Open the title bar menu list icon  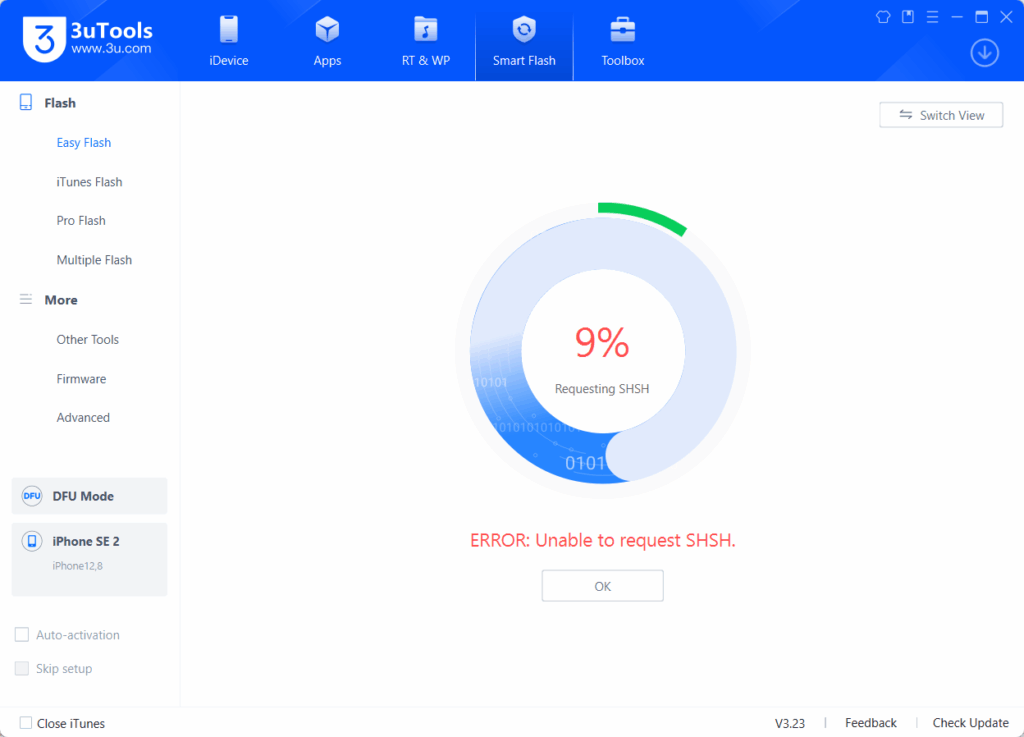pos(933,17)
